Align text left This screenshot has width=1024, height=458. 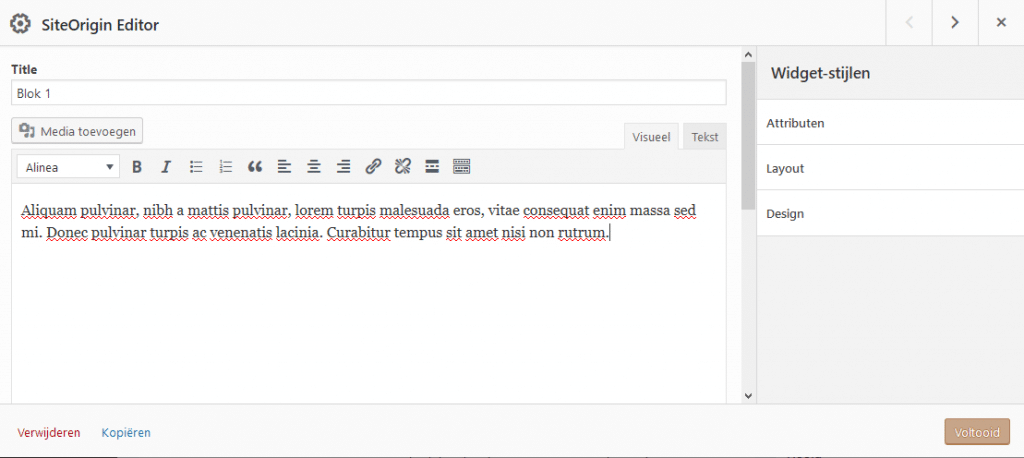click(284, 167)
